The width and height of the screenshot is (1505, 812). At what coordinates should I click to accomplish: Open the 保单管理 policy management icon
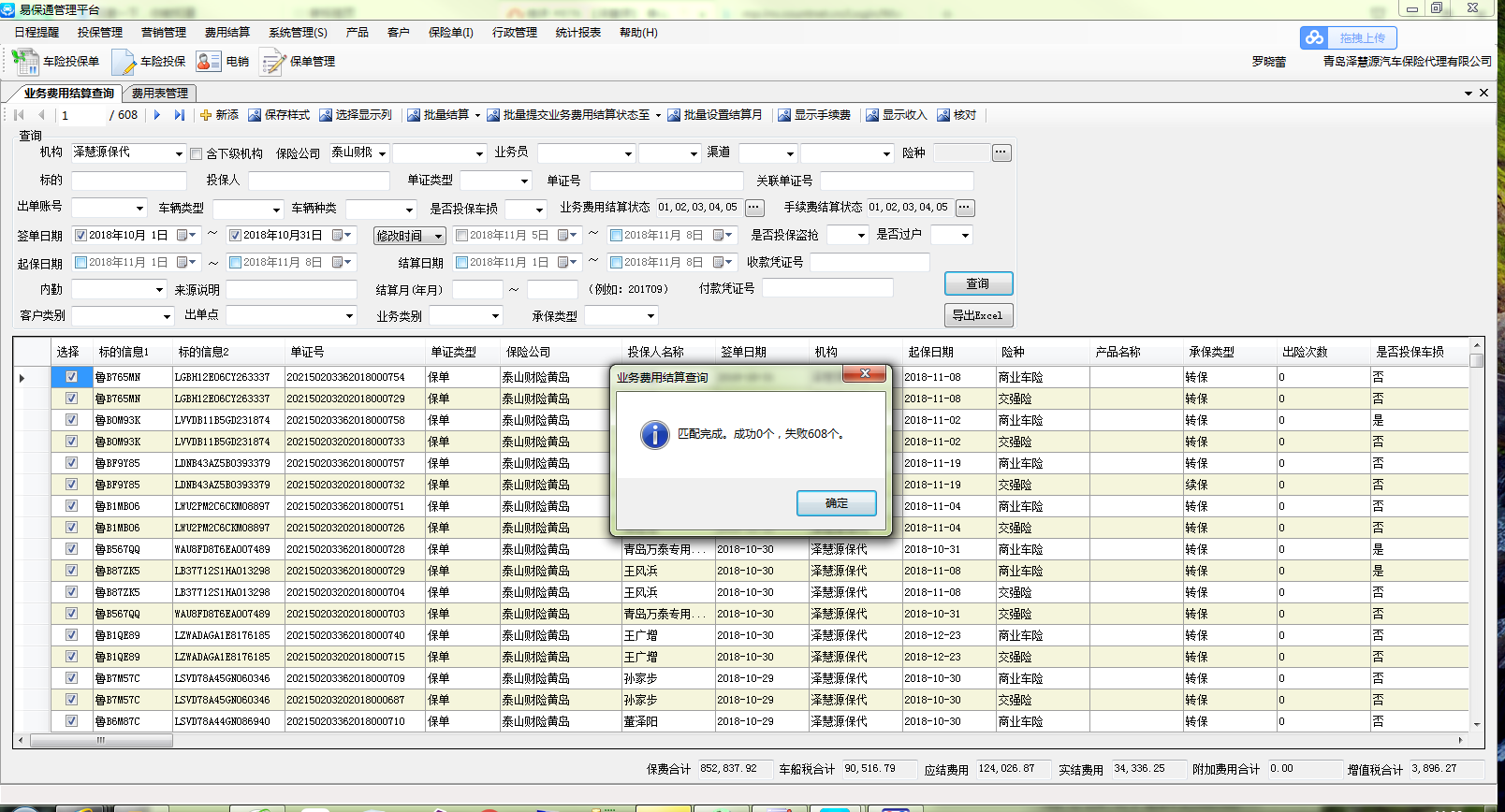pyautogui.click(x=272, y=62)
